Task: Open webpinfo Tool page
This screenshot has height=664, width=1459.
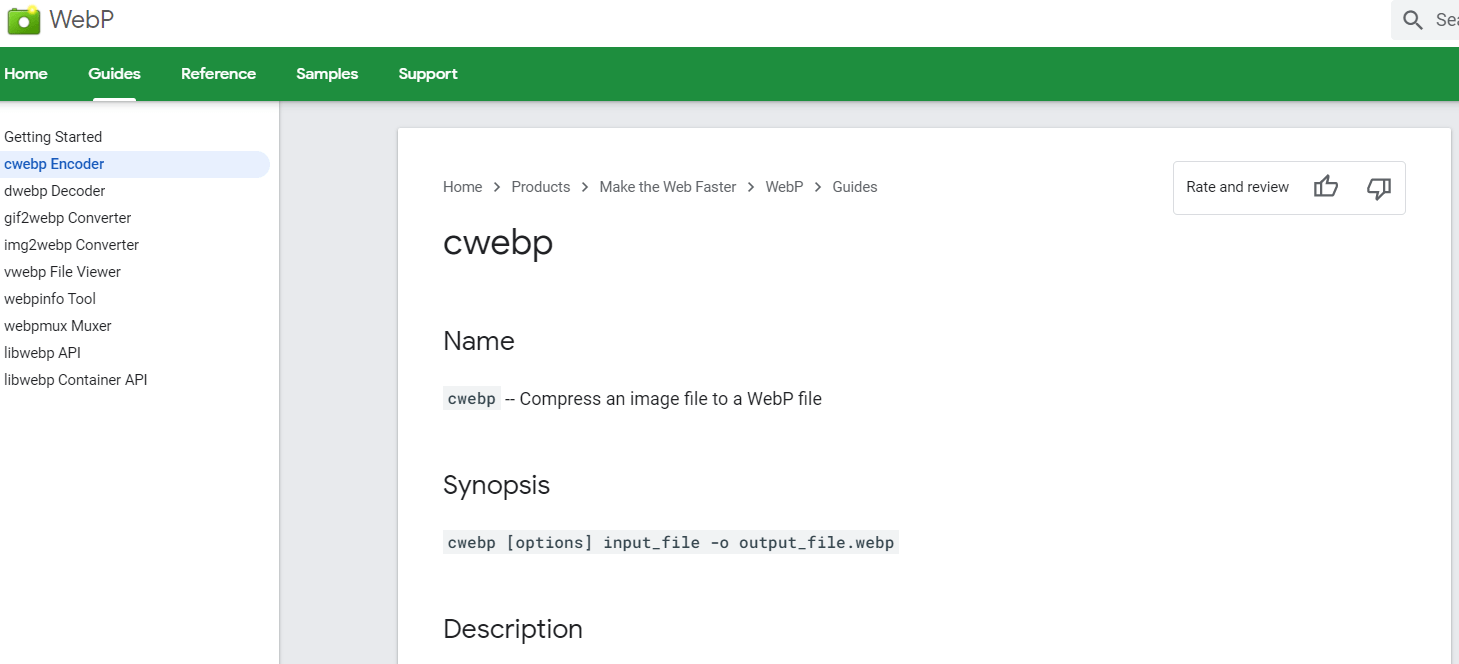Action: pos(50,299)
